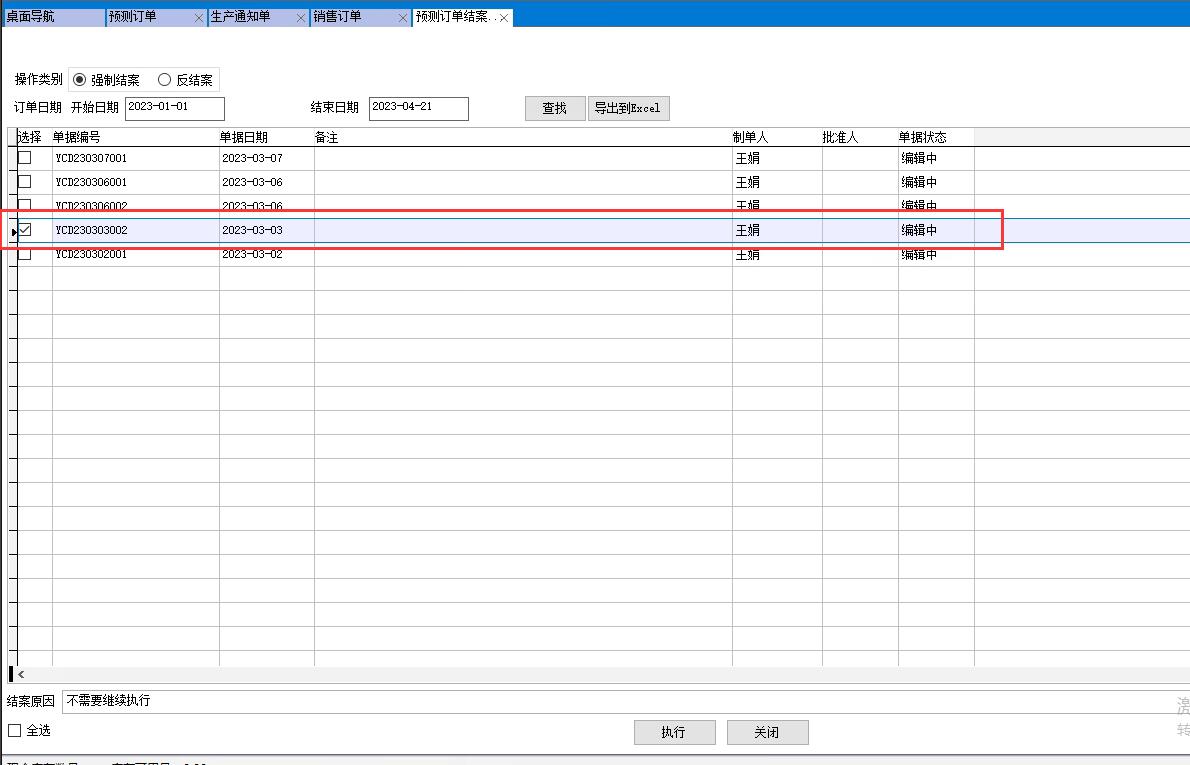The width and height of the screenshot is (1190, 765).
Task: Close the 预测订单结案 tab
Action: coord(504,18)
